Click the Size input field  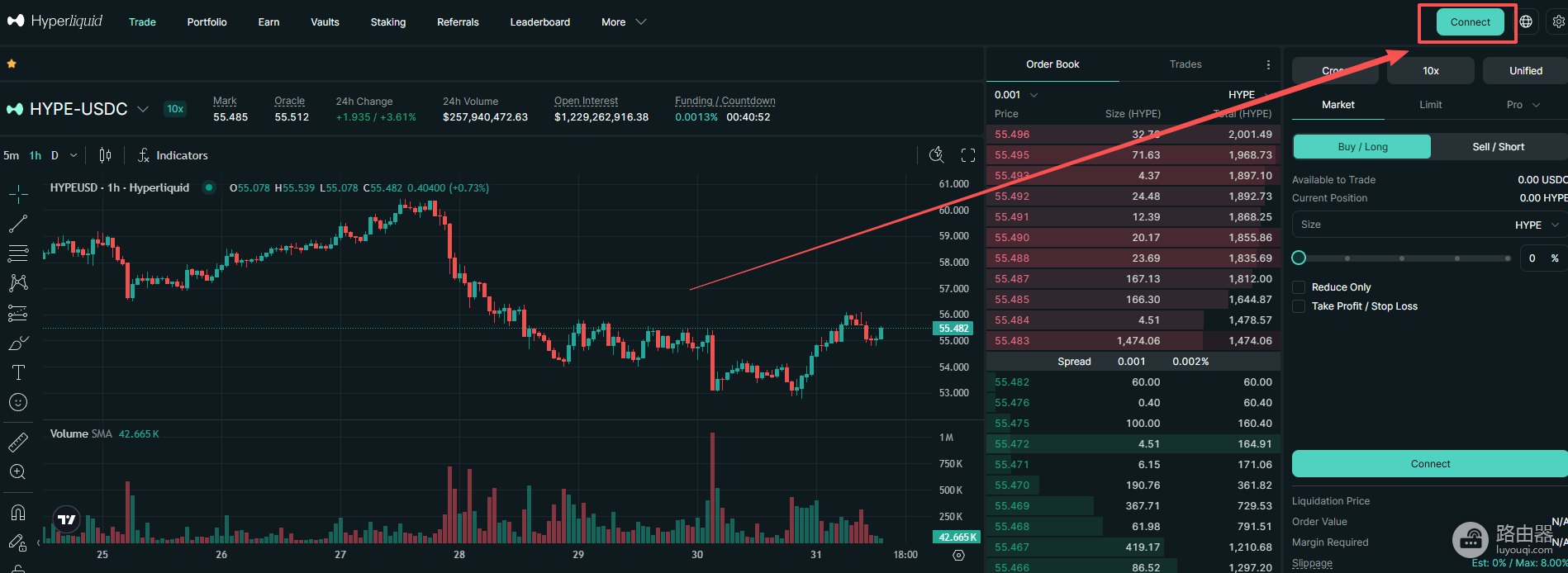1429,225
